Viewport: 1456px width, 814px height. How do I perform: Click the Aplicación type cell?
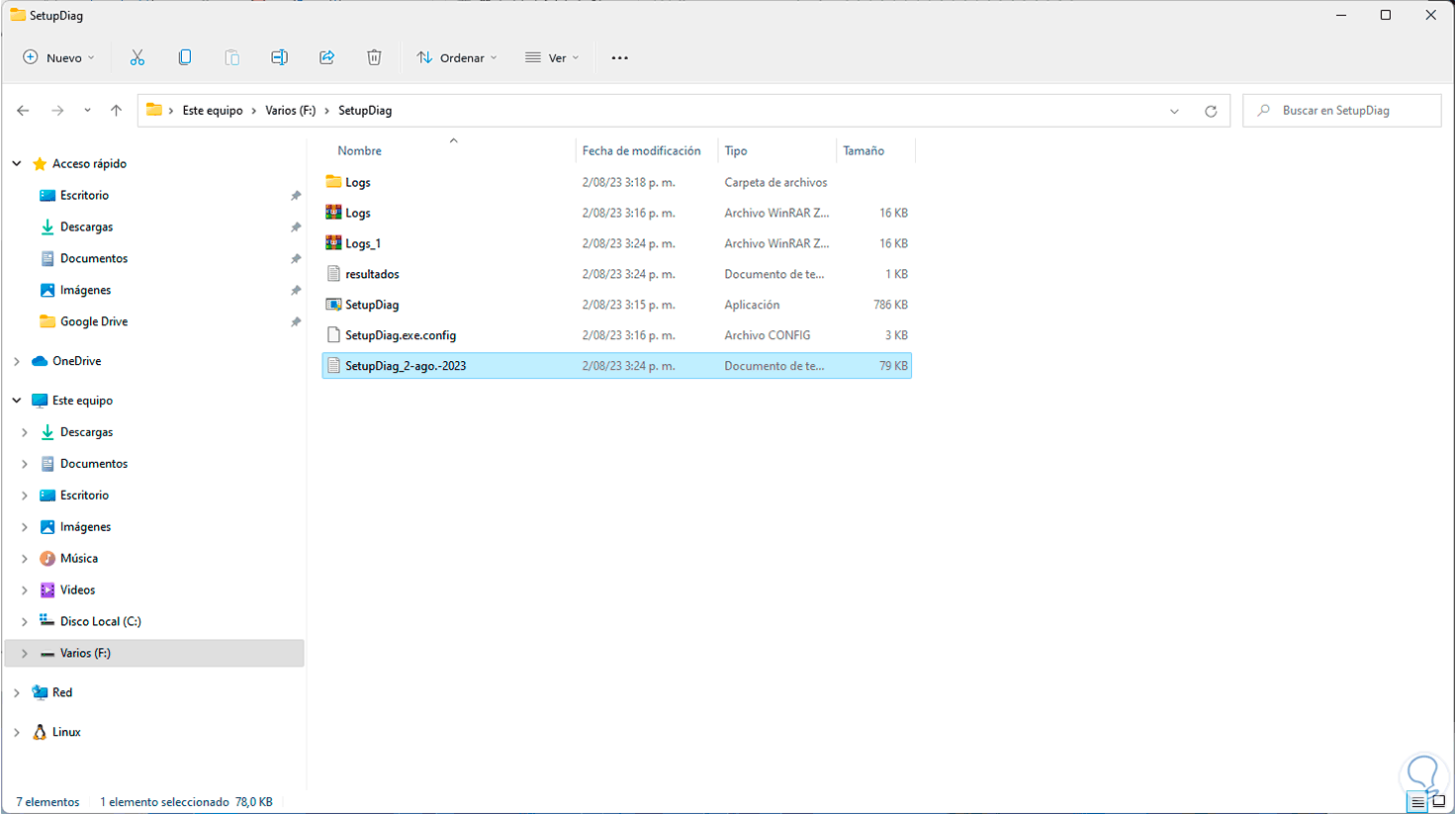[x=752, y=305]
